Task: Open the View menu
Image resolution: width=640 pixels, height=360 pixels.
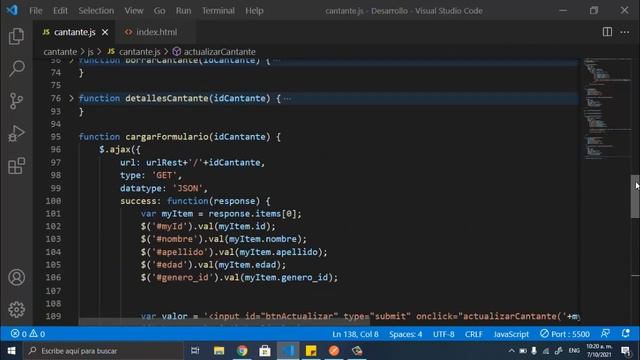Action: [133, 11]
